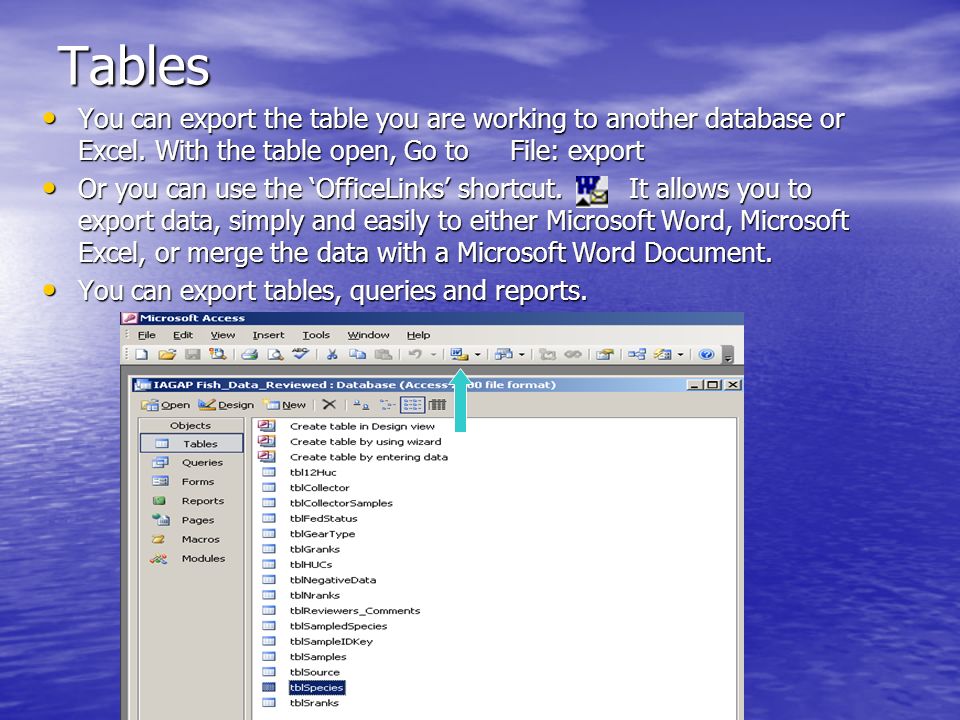Select the tblReviewers_Comments table
960x720 pixels.
click(355, 610)
